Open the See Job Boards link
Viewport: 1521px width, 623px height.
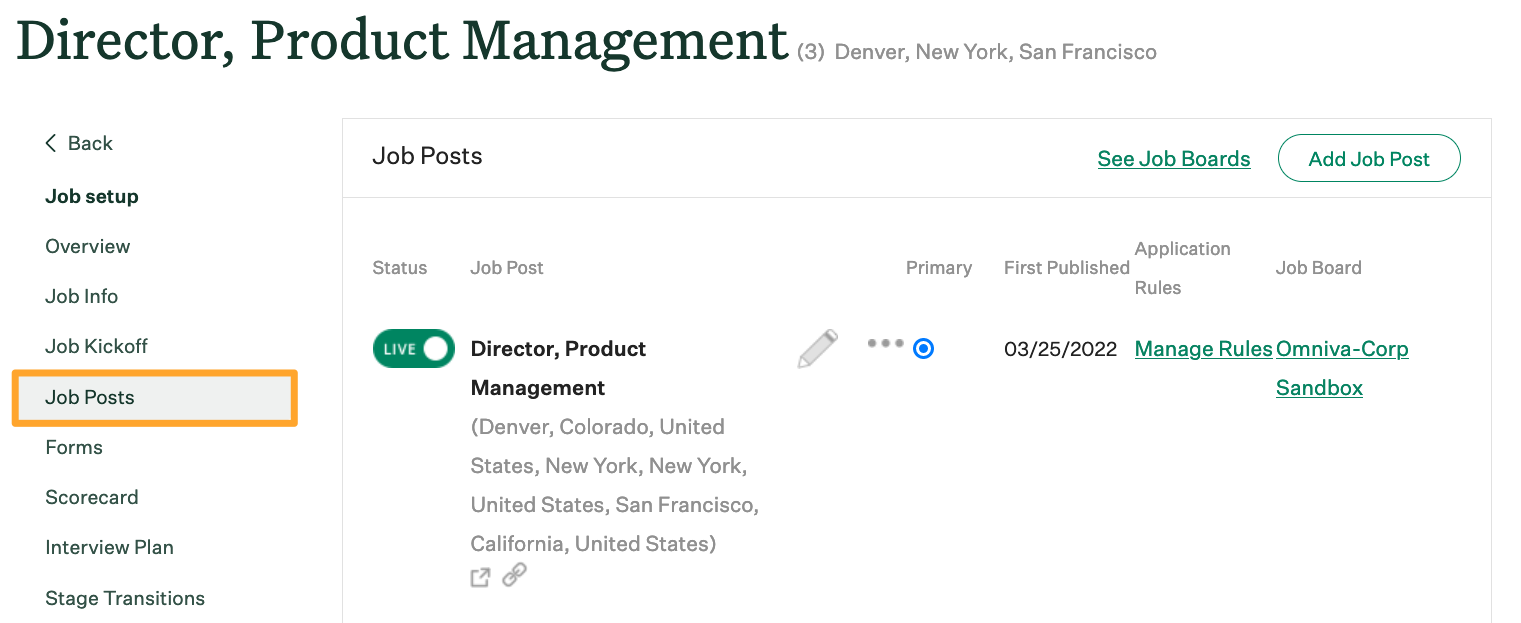[x=1174, y=158]
